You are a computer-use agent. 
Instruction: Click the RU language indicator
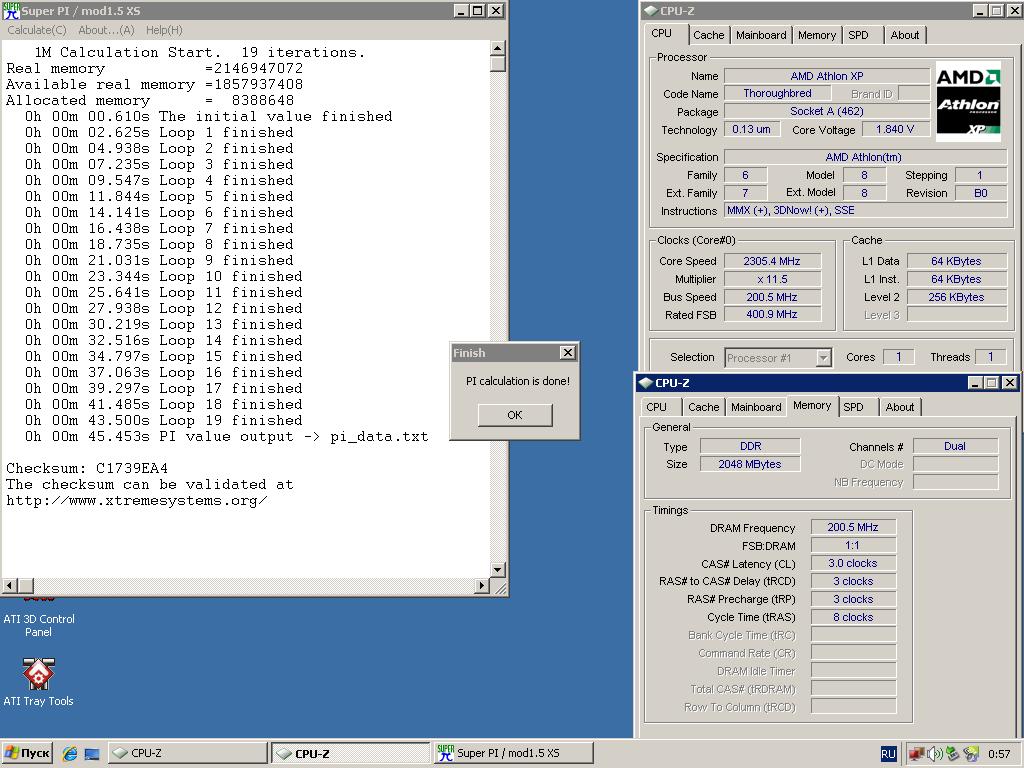pos(888,754)
